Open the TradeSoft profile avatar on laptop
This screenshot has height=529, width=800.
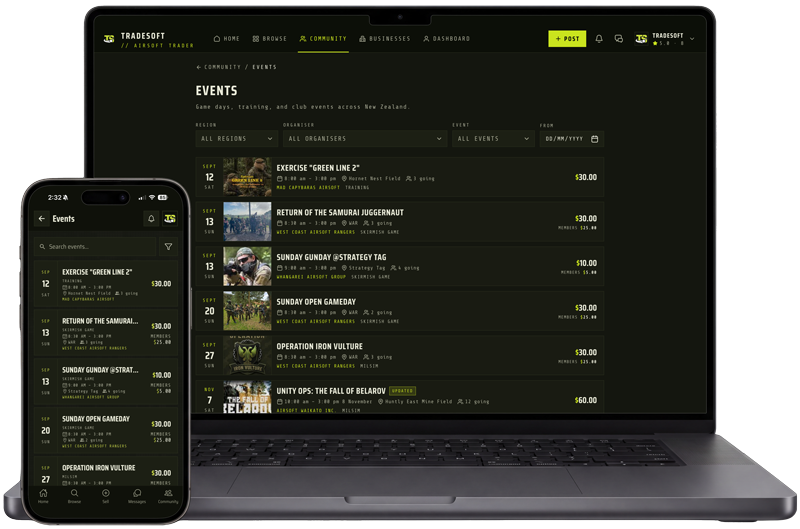tap(641, 39)
